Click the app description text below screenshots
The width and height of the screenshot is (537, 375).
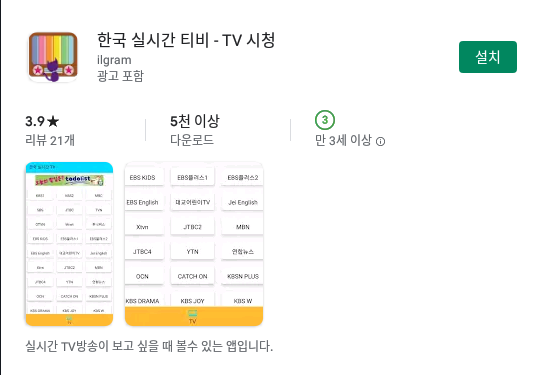[x=149, y=346]
